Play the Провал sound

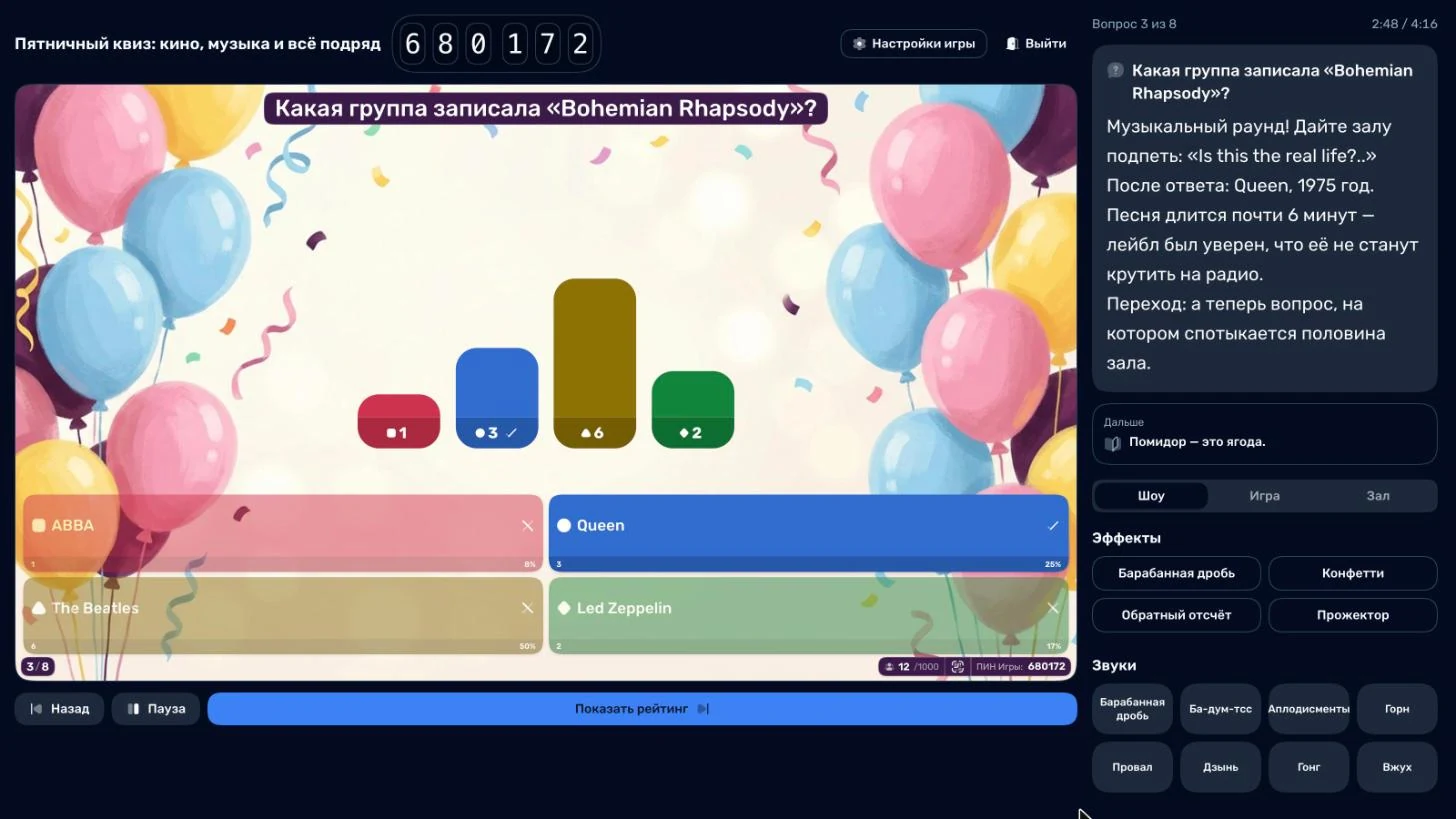point(1132,767)
